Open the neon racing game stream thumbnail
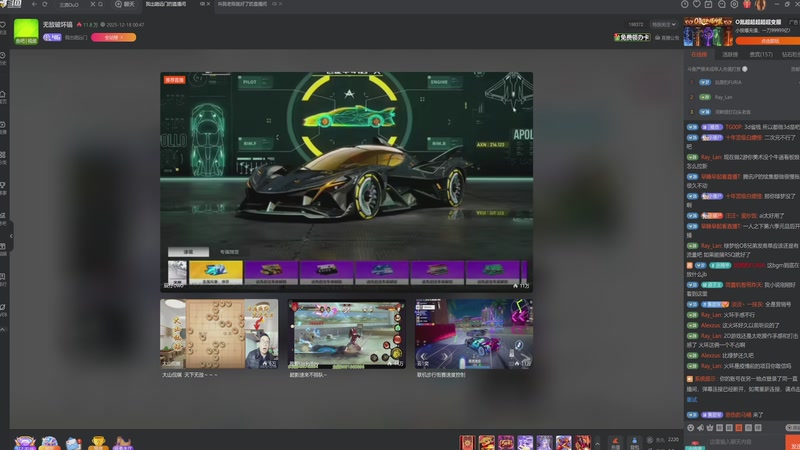This screenshot has height=450, width=800. click(x=474, y=334)
